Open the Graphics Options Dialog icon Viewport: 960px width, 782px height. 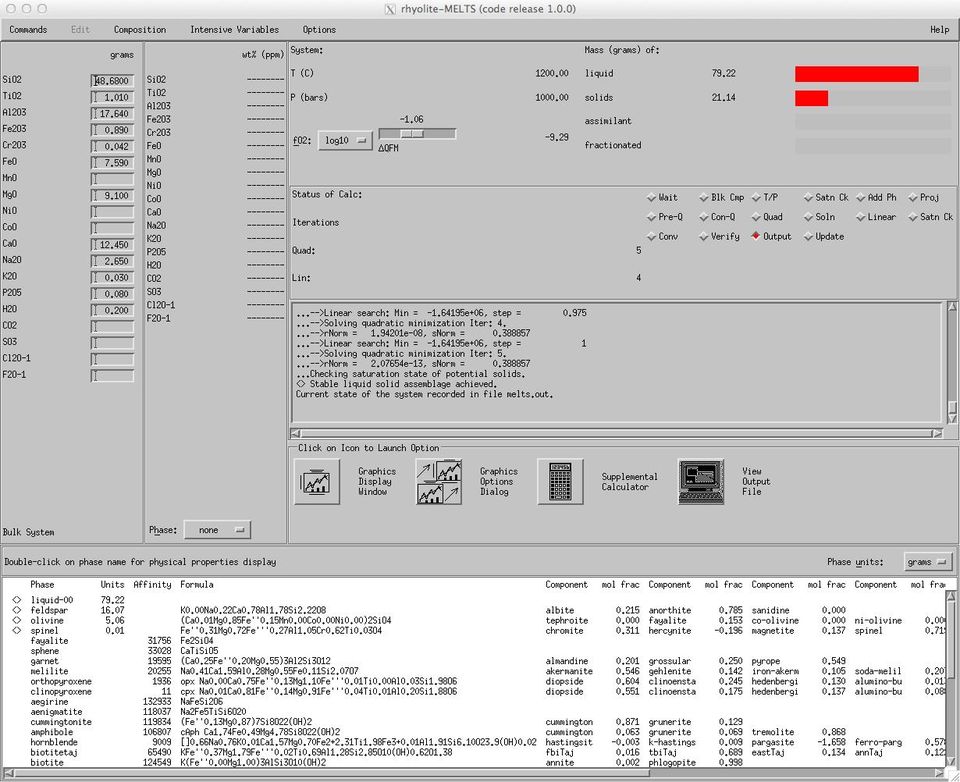[439, 482]
